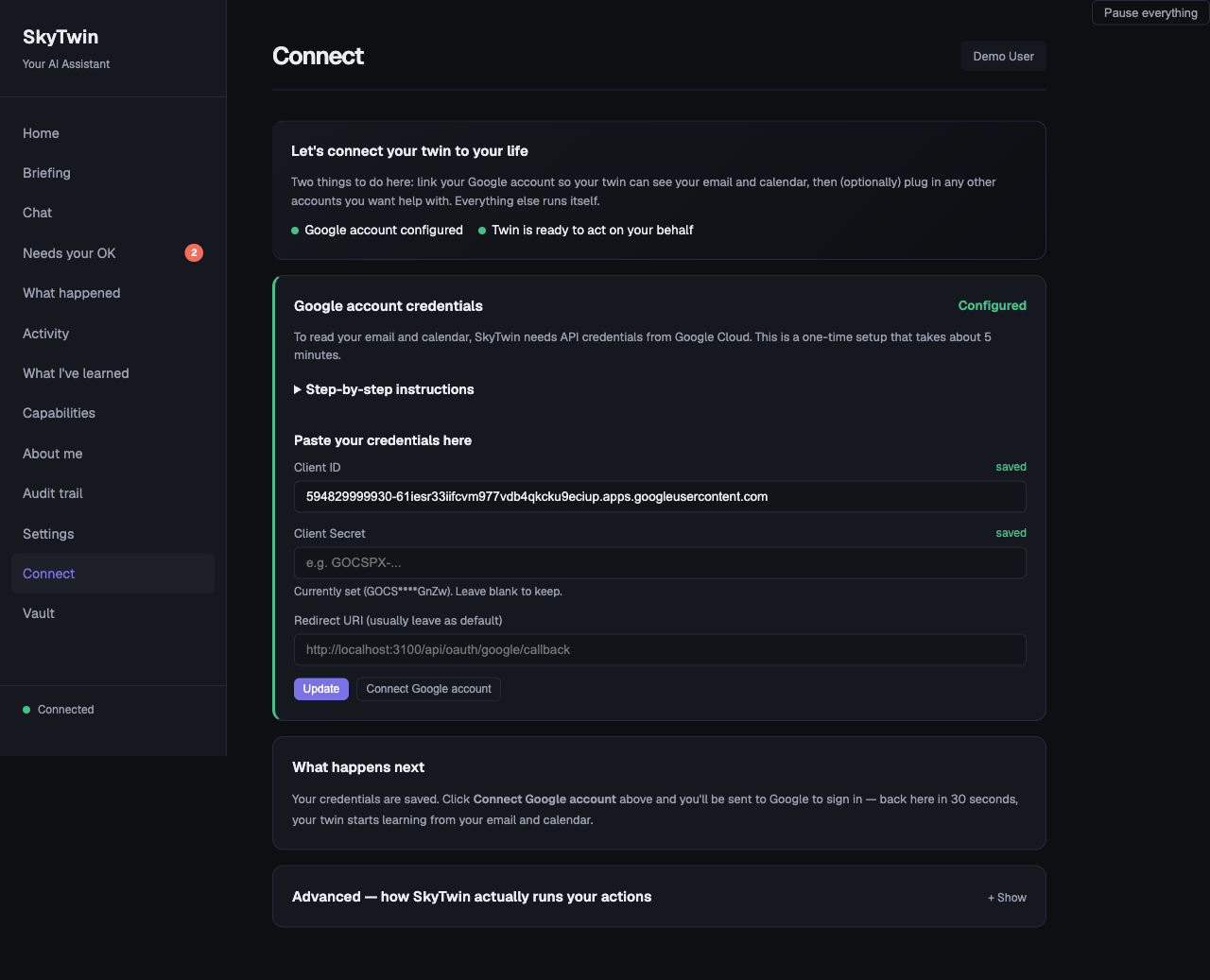Click the Redirect URI input field
Image resolution: width=1210 pixels, height=980 pixels.
click(660, 650)
